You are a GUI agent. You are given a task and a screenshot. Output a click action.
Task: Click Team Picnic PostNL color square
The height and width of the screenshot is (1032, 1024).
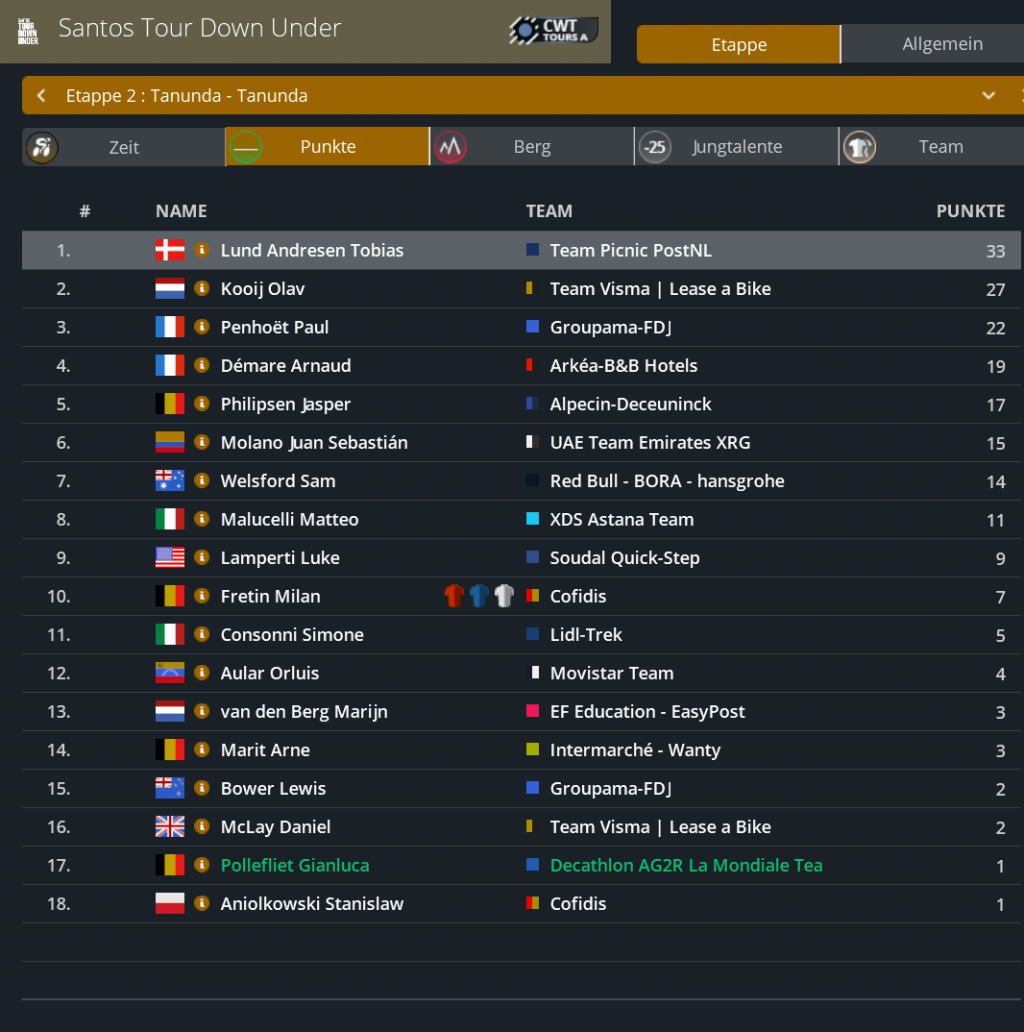[533, 250]
